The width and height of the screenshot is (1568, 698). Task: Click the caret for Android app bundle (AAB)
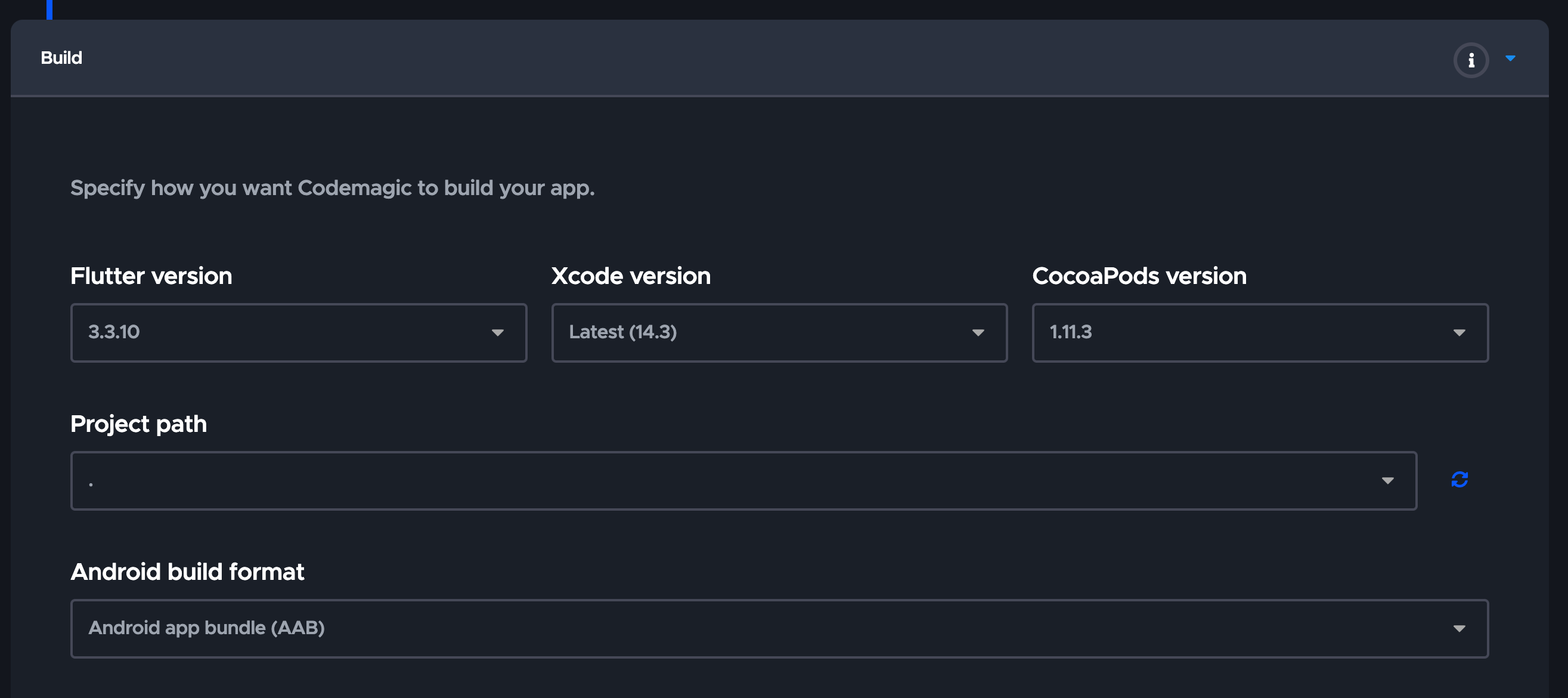click(1459, 629)
